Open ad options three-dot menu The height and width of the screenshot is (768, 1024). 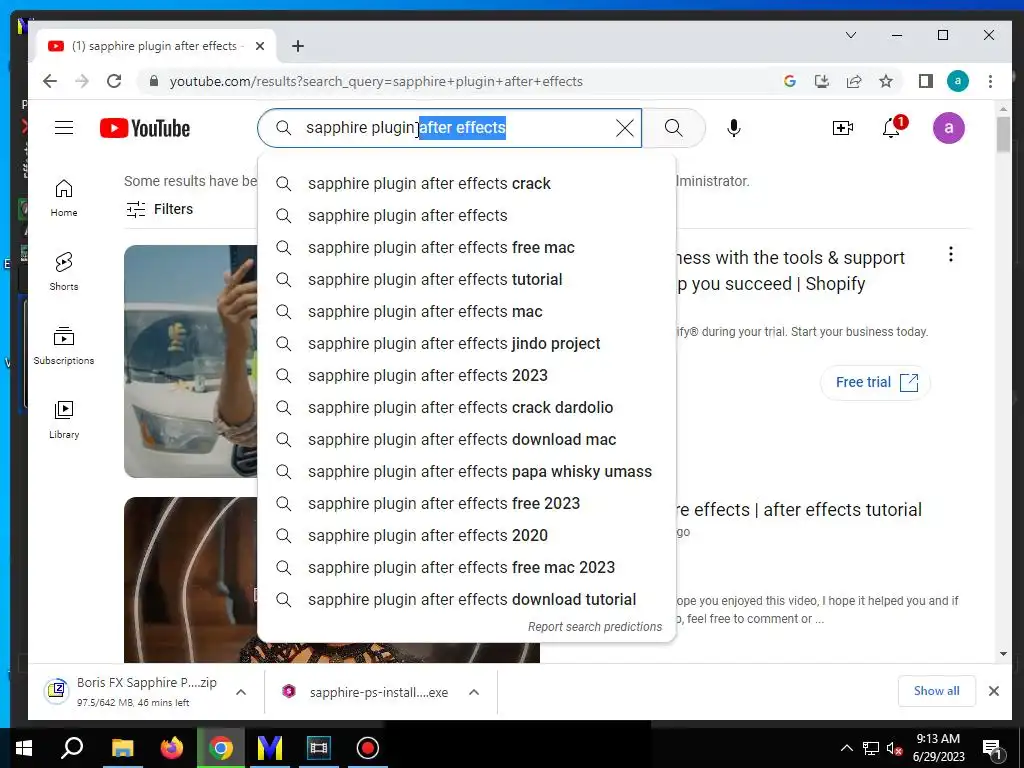950,254
